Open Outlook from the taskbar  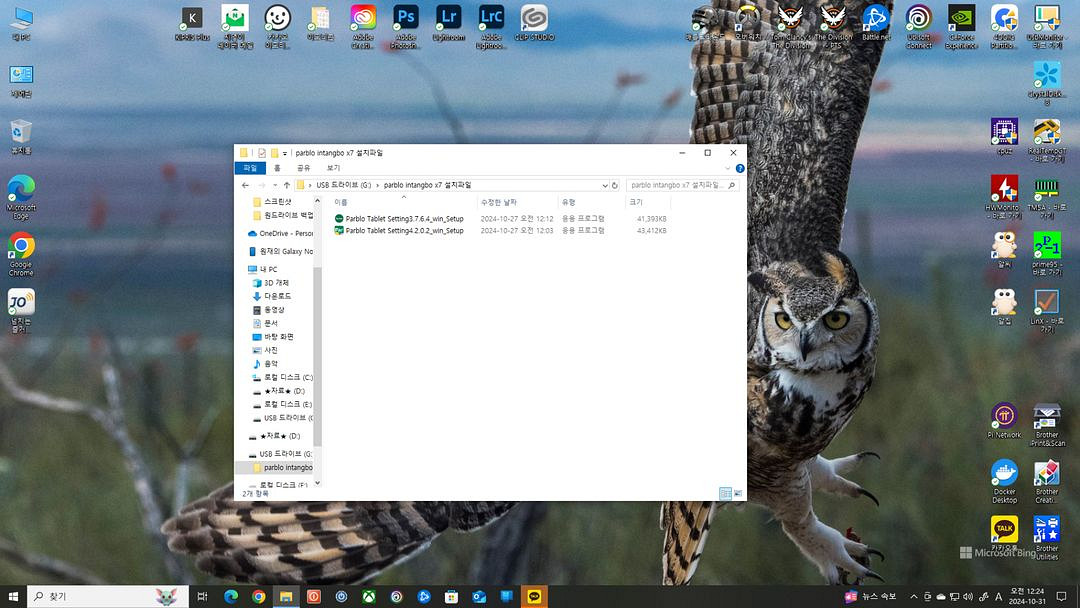479,596
